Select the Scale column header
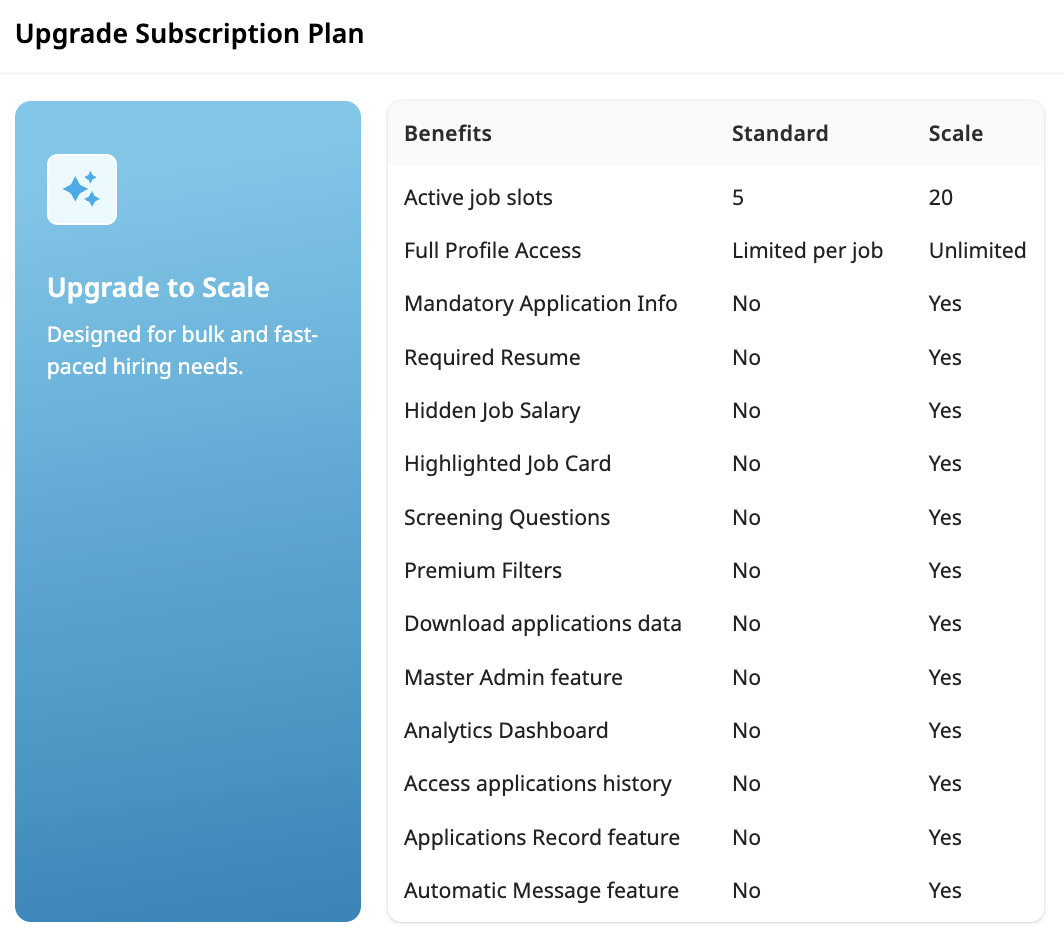The width and height of the screenshot is (1064, 946). click(955, 133)
